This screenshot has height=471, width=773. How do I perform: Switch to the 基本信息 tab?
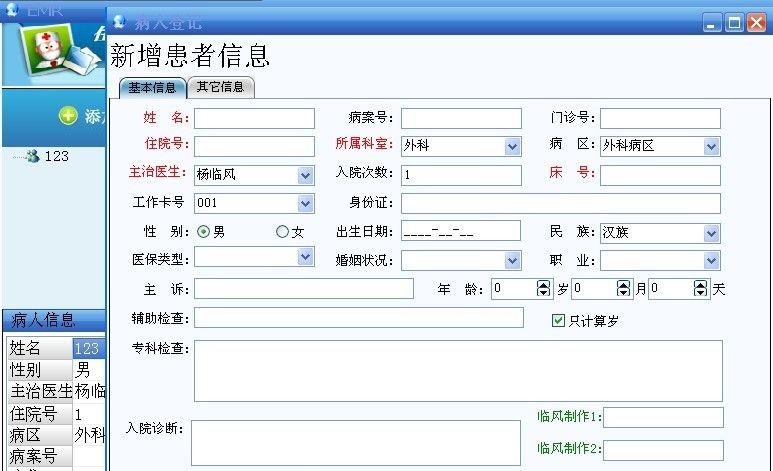click(152, 88)
